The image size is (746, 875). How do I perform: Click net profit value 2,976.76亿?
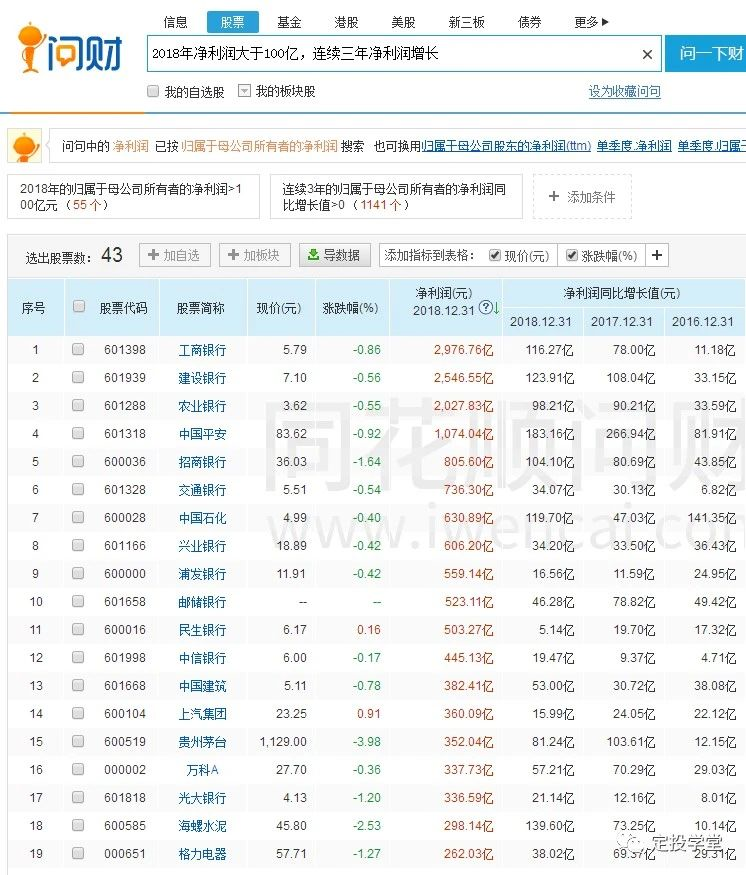point(463,350)
